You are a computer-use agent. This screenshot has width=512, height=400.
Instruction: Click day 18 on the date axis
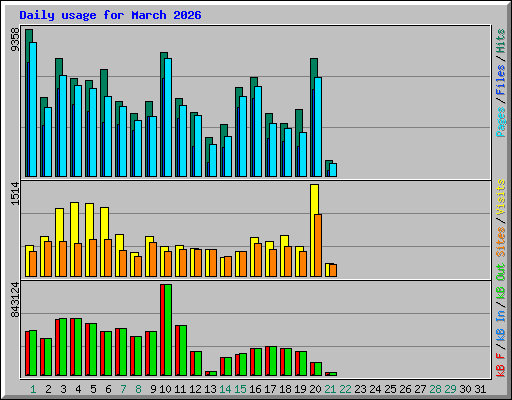(285, 389)
